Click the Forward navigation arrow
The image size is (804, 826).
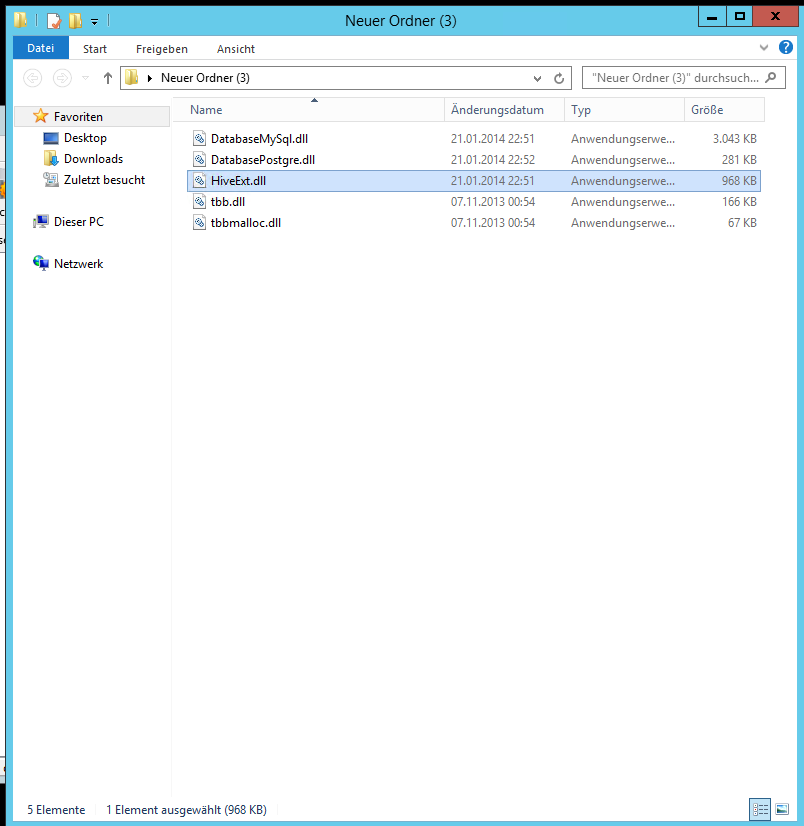(x=62, y=78)
